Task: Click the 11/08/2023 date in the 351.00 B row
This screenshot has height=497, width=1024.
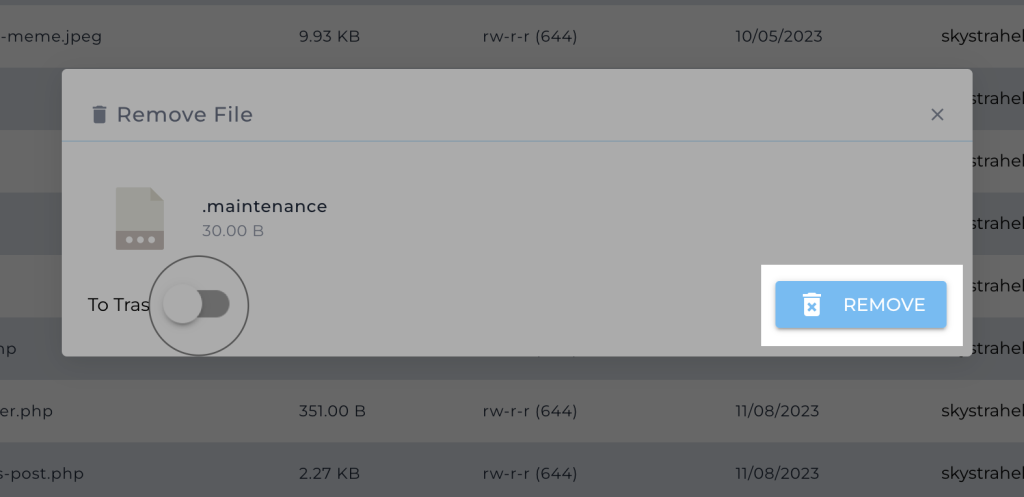Action: click(x=778, y=411)
